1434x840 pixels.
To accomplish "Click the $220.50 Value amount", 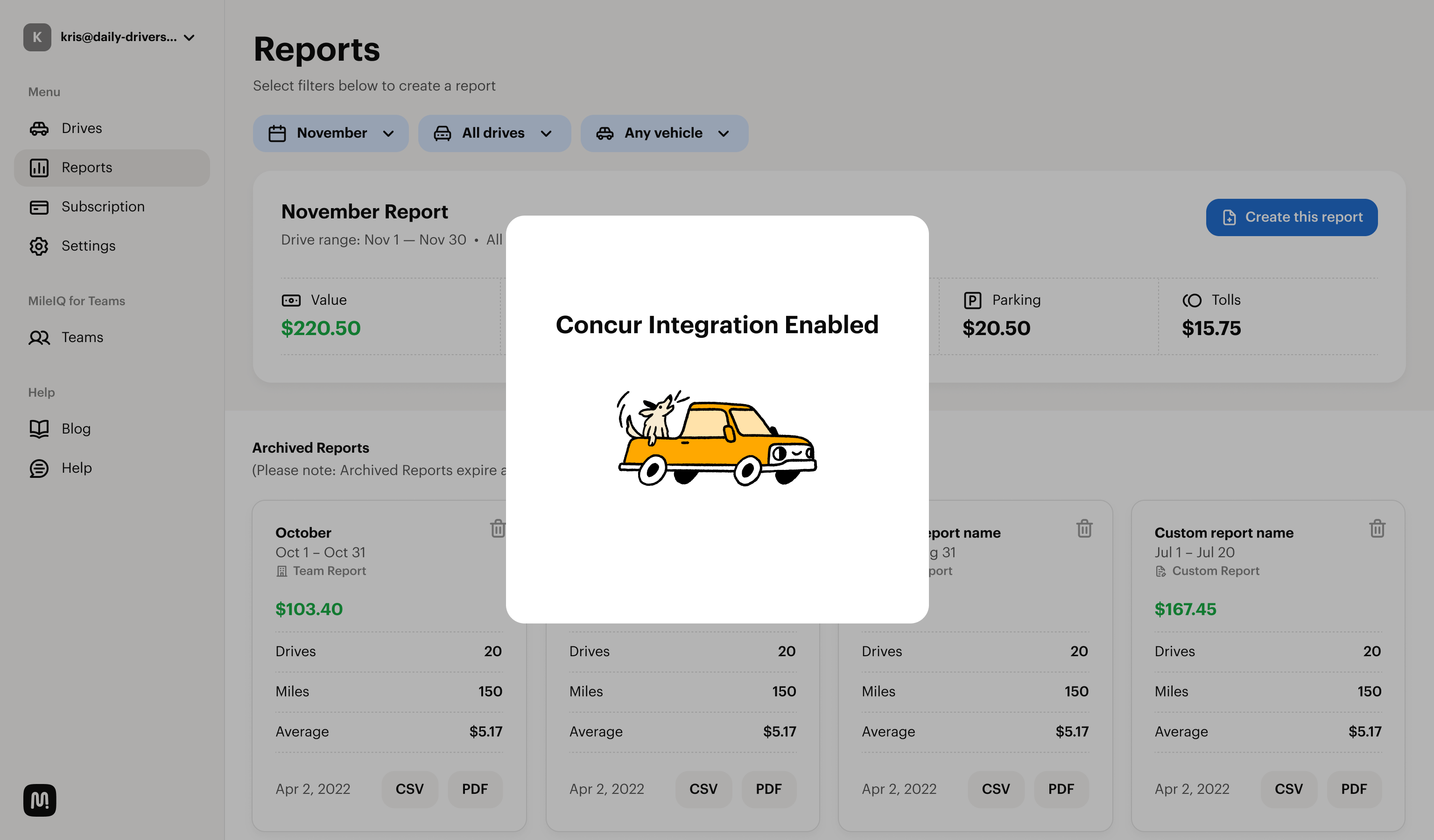I will click(320, 329).
